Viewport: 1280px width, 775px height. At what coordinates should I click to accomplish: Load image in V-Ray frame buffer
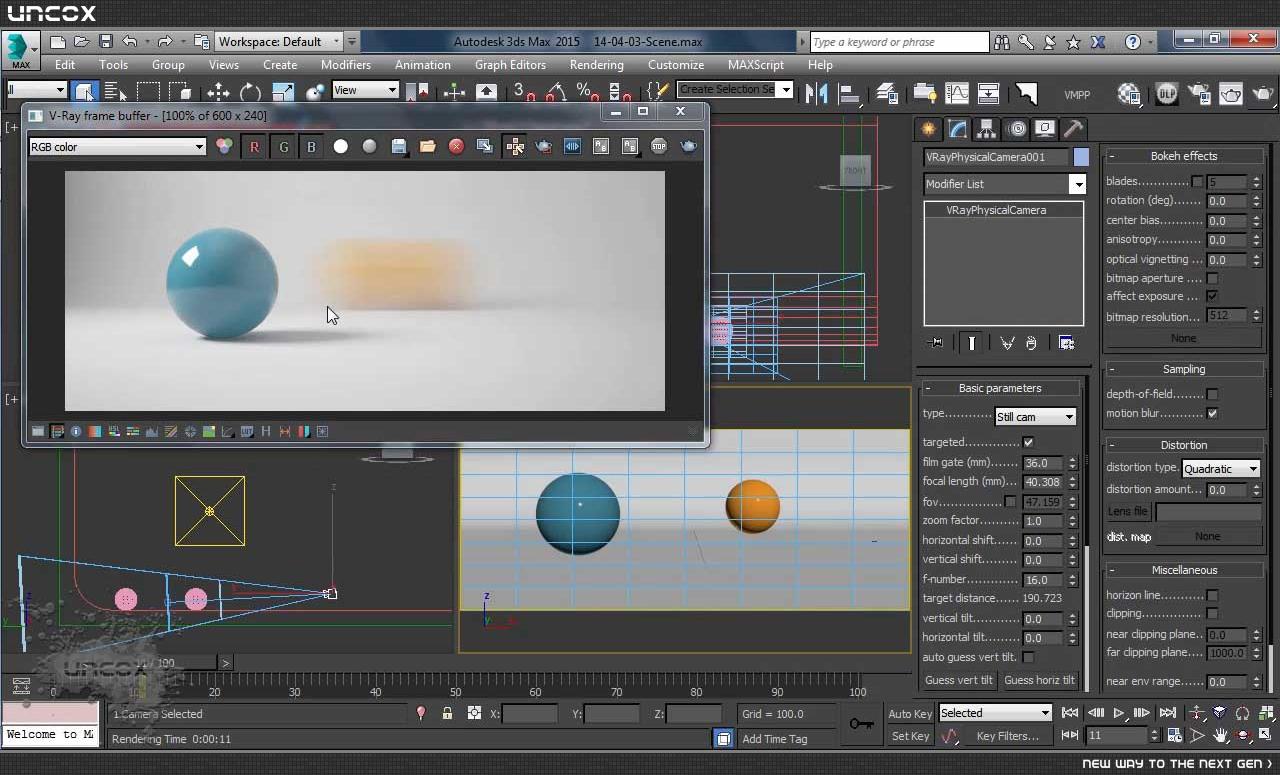tap(427, 147)
